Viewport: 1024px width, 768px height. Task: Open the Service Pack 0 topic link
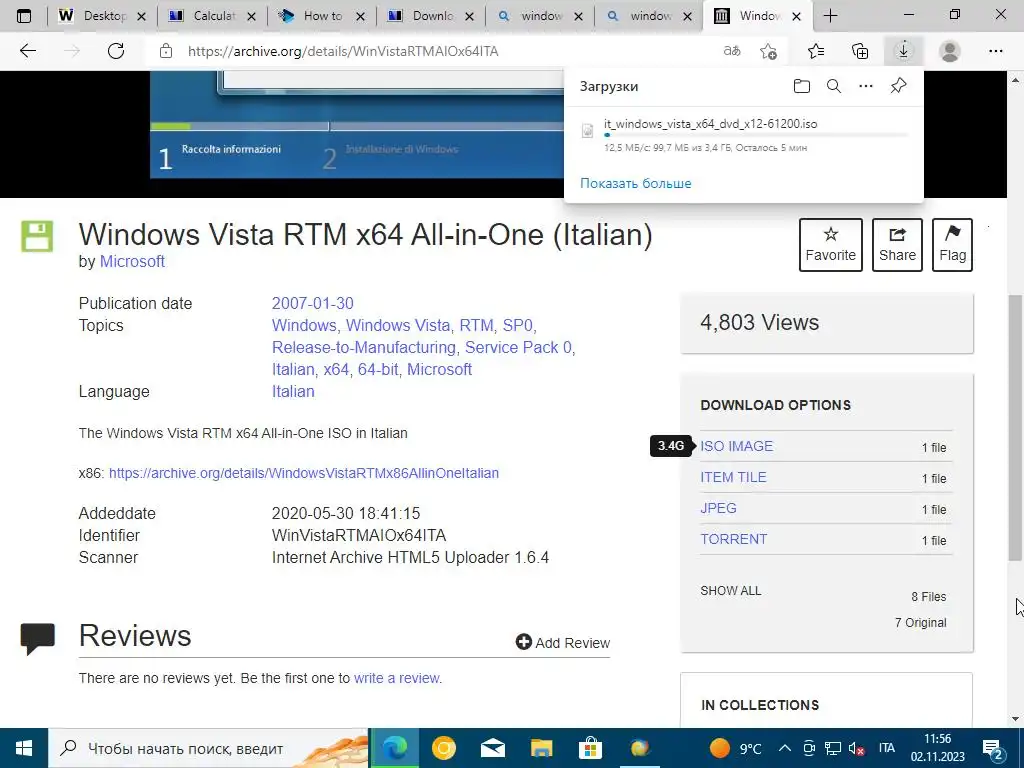pos(518,347)
